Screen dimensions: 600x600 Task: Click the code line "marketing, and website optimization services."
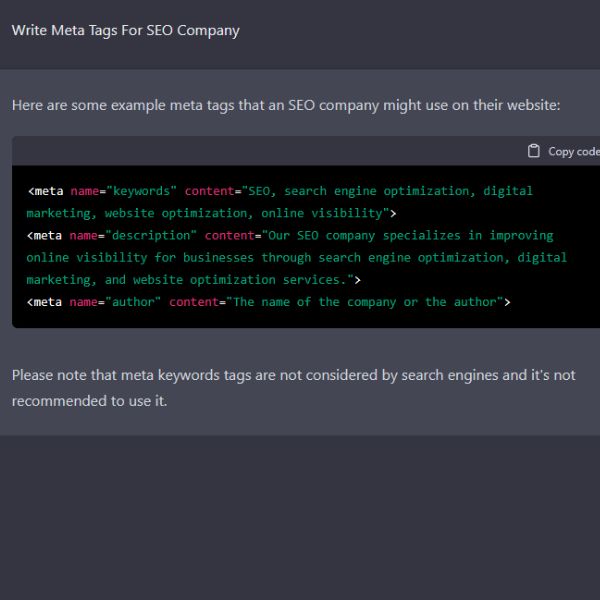coord(193,280)
